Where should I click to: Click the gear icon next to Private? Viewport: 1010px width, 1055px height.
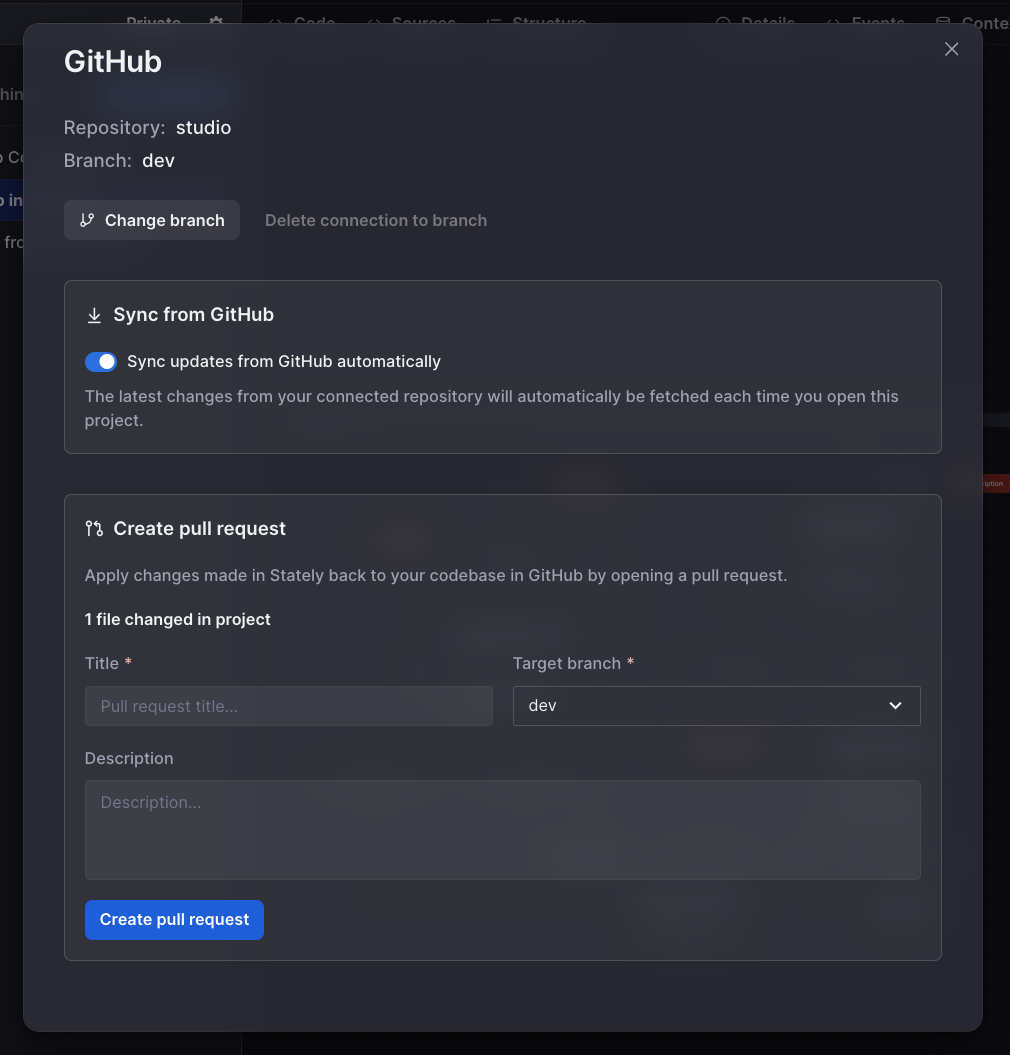coord(215,22)
